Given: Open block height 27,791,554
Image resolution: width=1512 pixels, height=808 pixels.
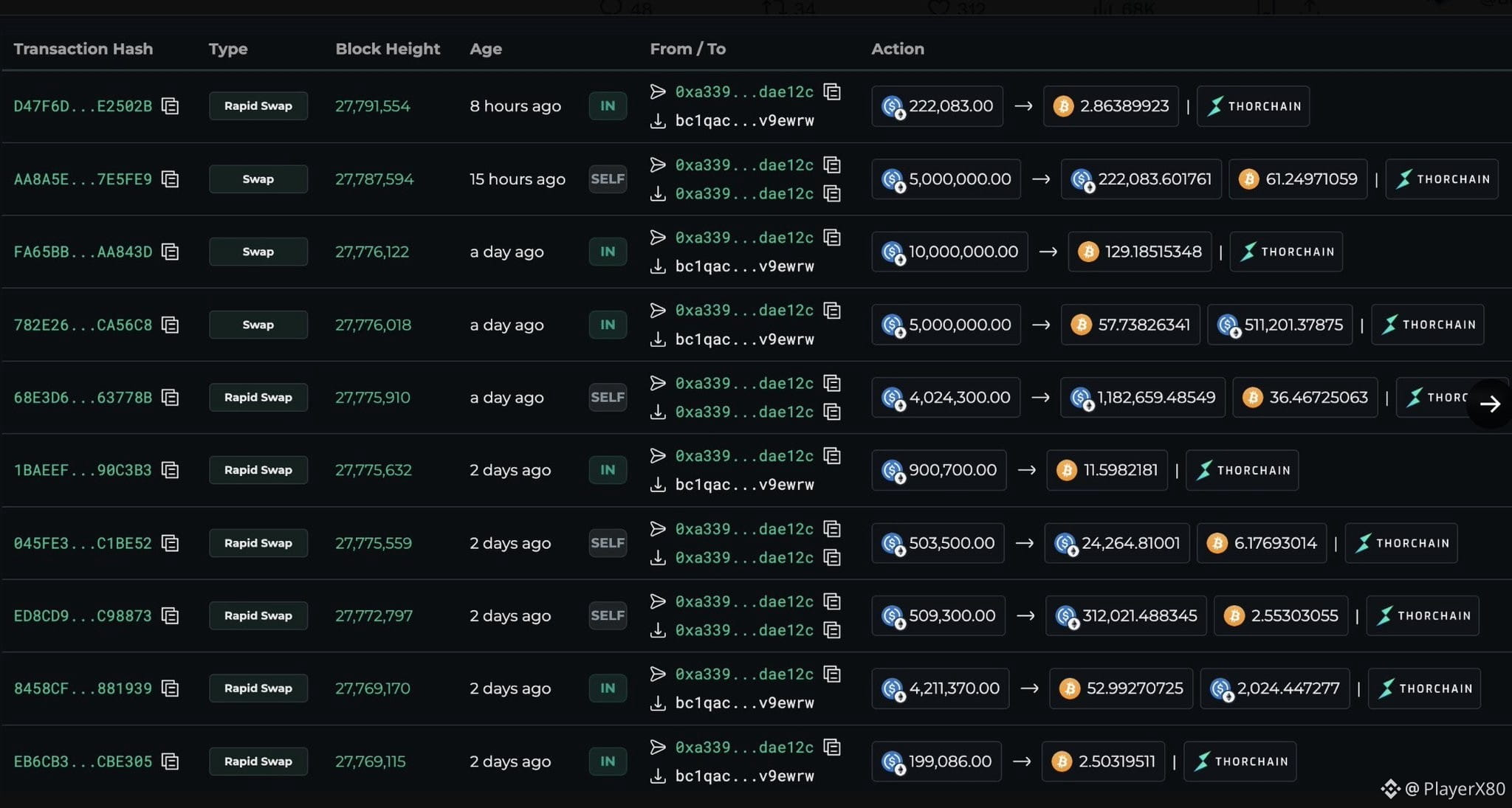Looking at the screenshot, I should [x=372, y=106].
